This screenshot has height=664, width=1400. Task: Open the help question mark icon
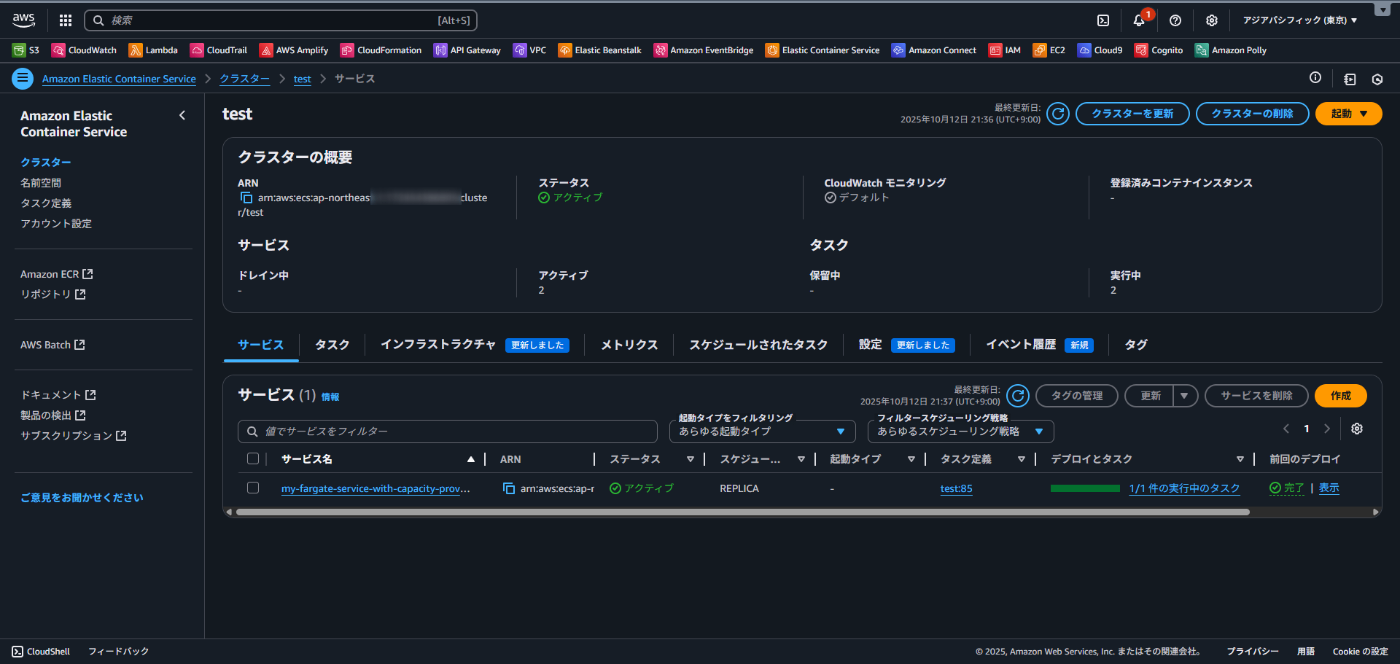coord(1175,20)
